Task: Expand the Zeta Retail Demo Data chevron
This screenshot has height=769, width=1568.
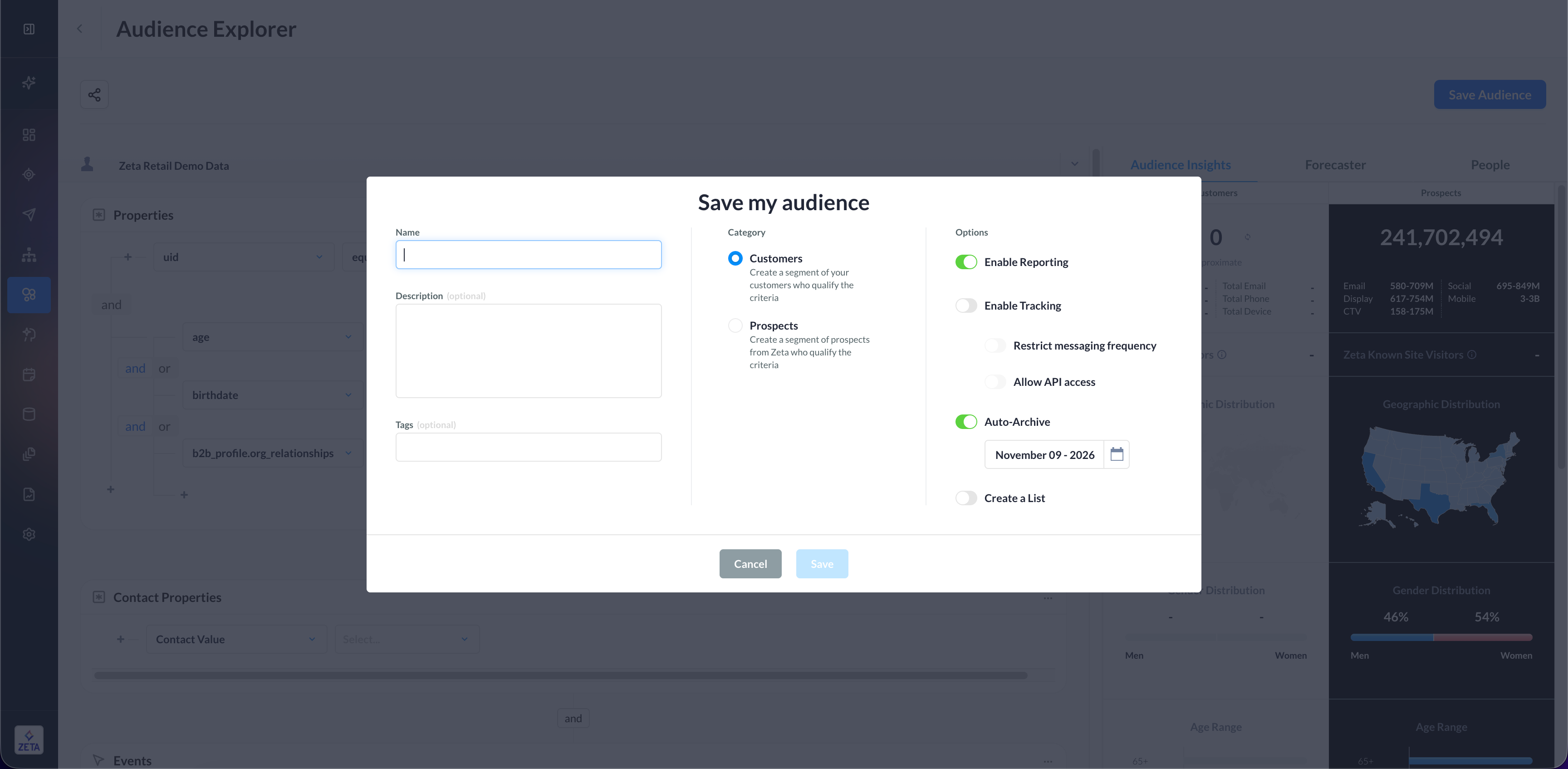Action: pos(1075,164)
